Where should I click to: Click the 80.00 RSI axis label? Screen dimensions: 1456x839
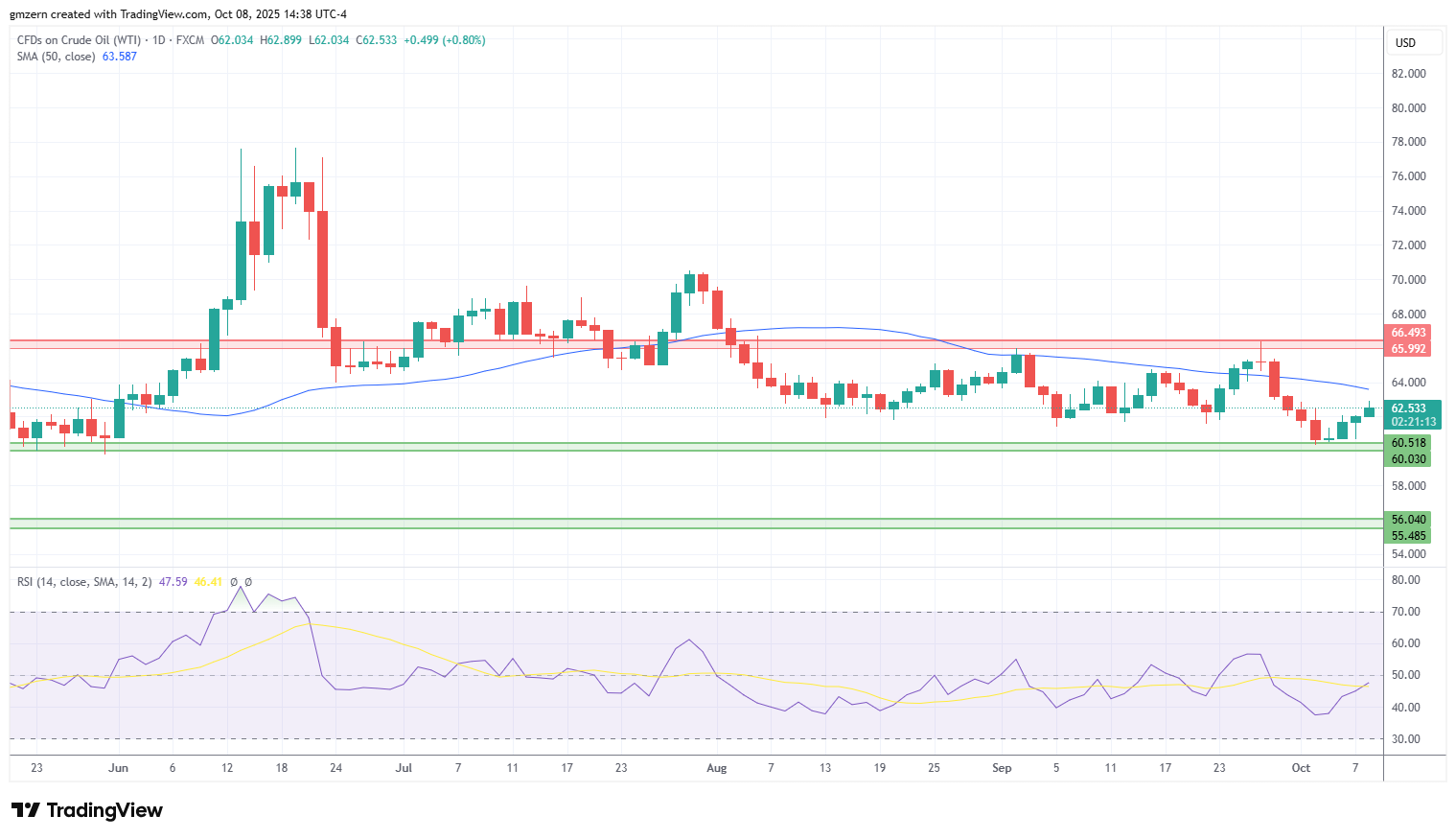pos(1406,580)
